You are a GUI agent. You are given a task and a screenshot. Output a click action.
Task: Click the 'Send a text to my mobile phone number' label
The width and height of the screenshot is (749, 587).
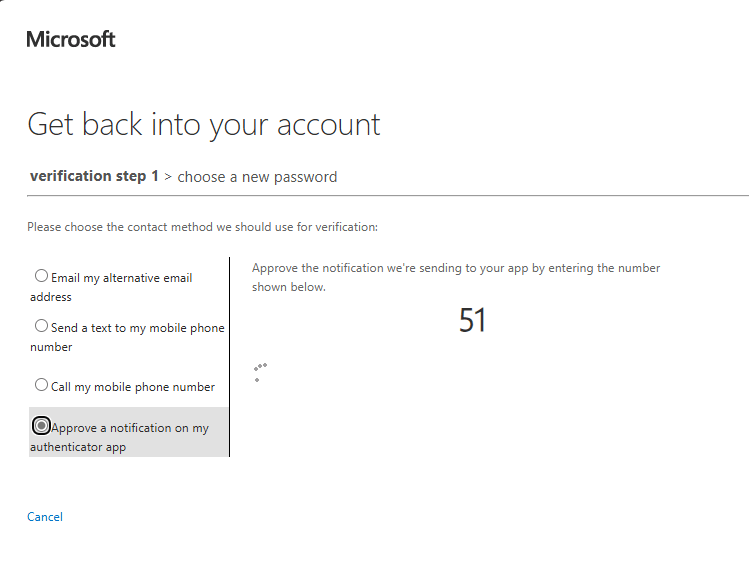[137, 328]
